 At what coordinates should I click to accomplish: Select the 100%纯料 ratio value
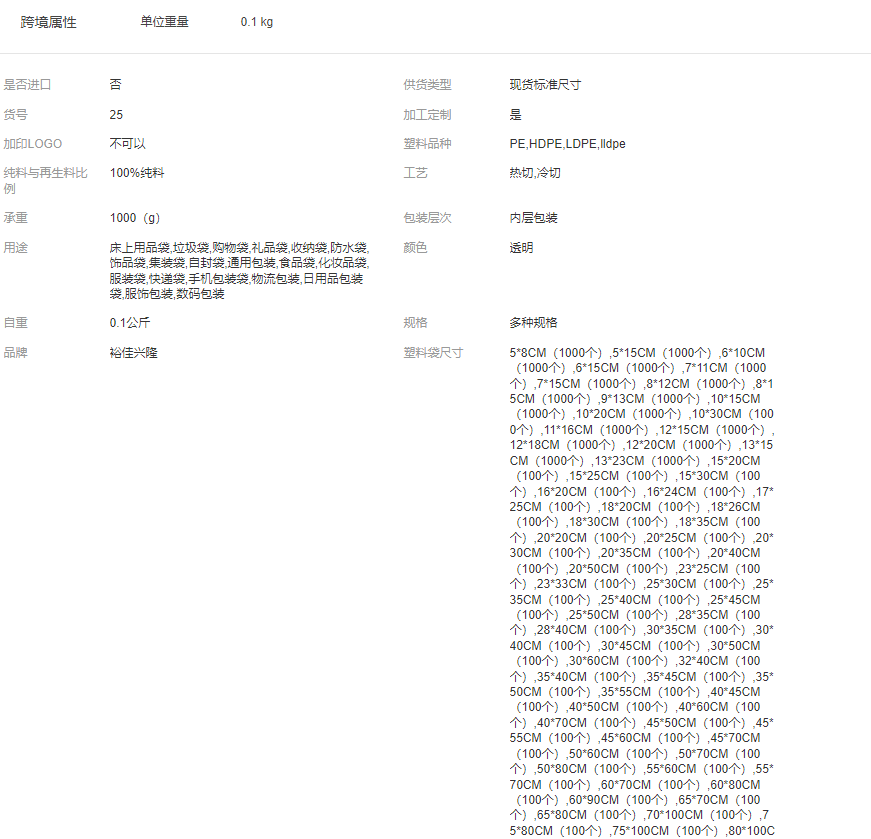click(x=137, y=173)
